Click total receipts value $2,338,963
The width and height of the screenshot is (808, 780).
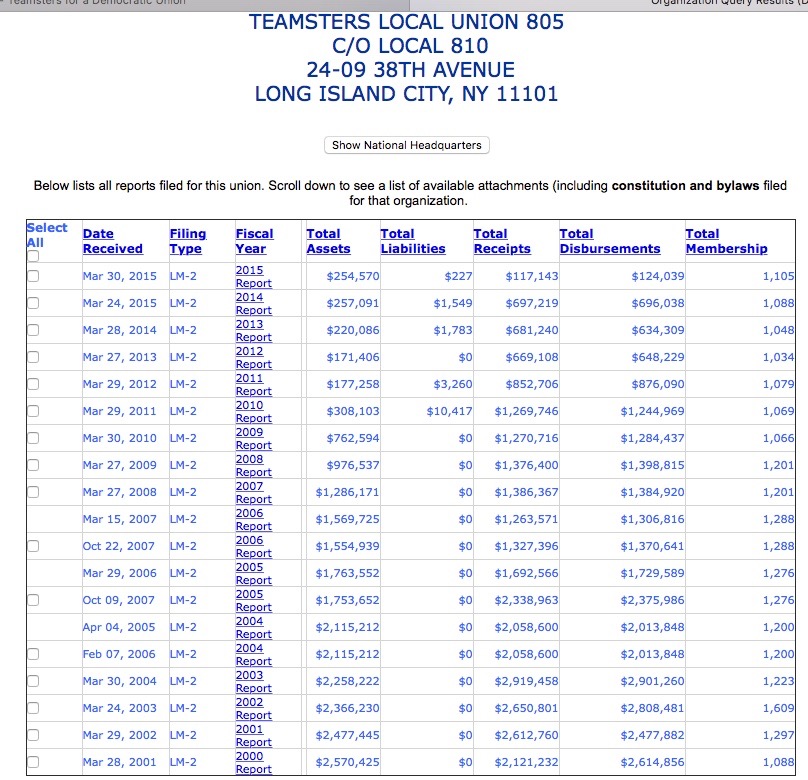tap(527, 600)
